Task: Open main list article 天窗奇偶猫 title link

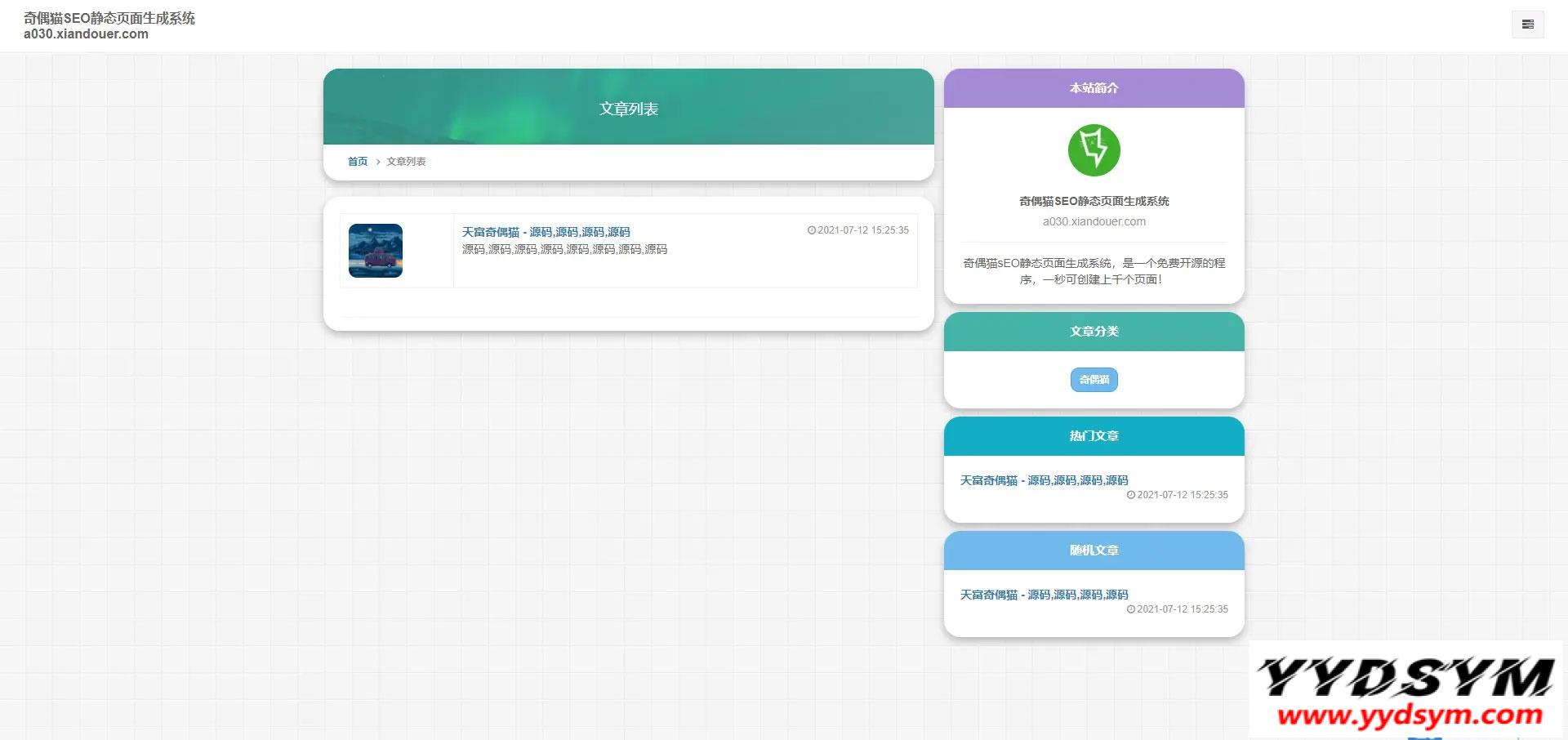Action: click(x=546, y=232)
